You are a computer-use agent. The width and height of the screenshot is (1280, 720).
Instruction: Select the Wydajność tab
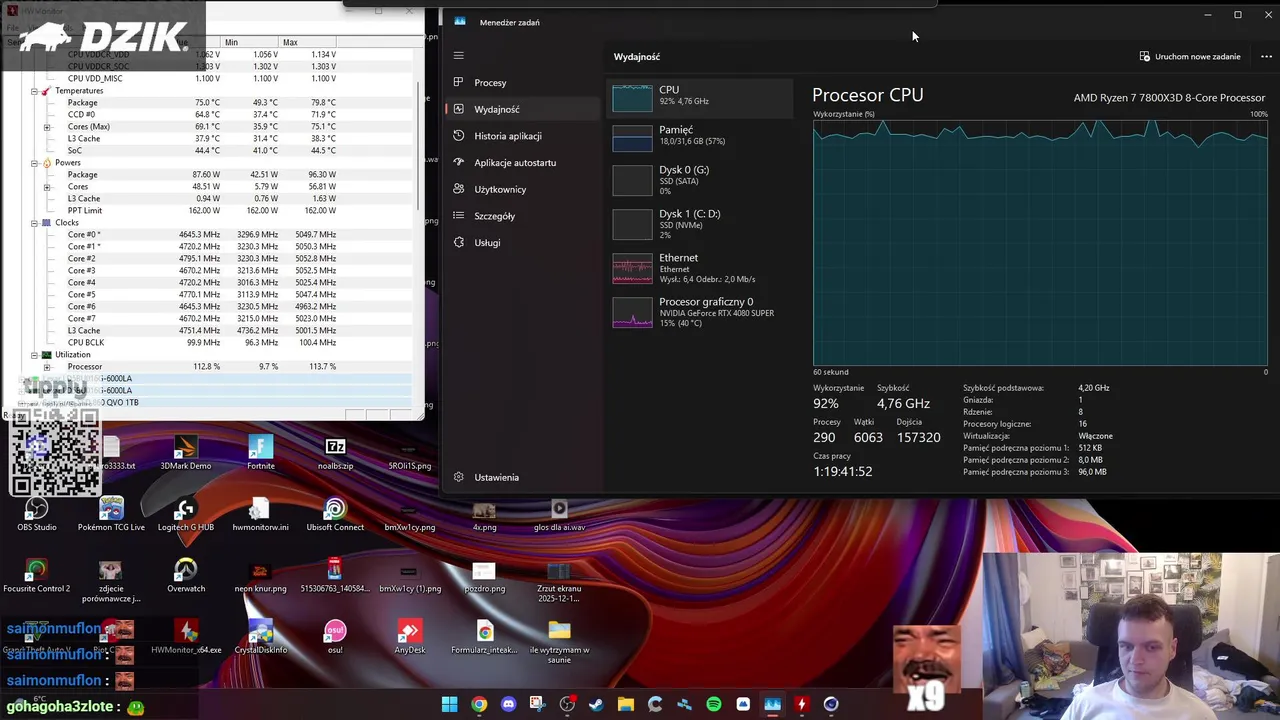pos(522,109)
